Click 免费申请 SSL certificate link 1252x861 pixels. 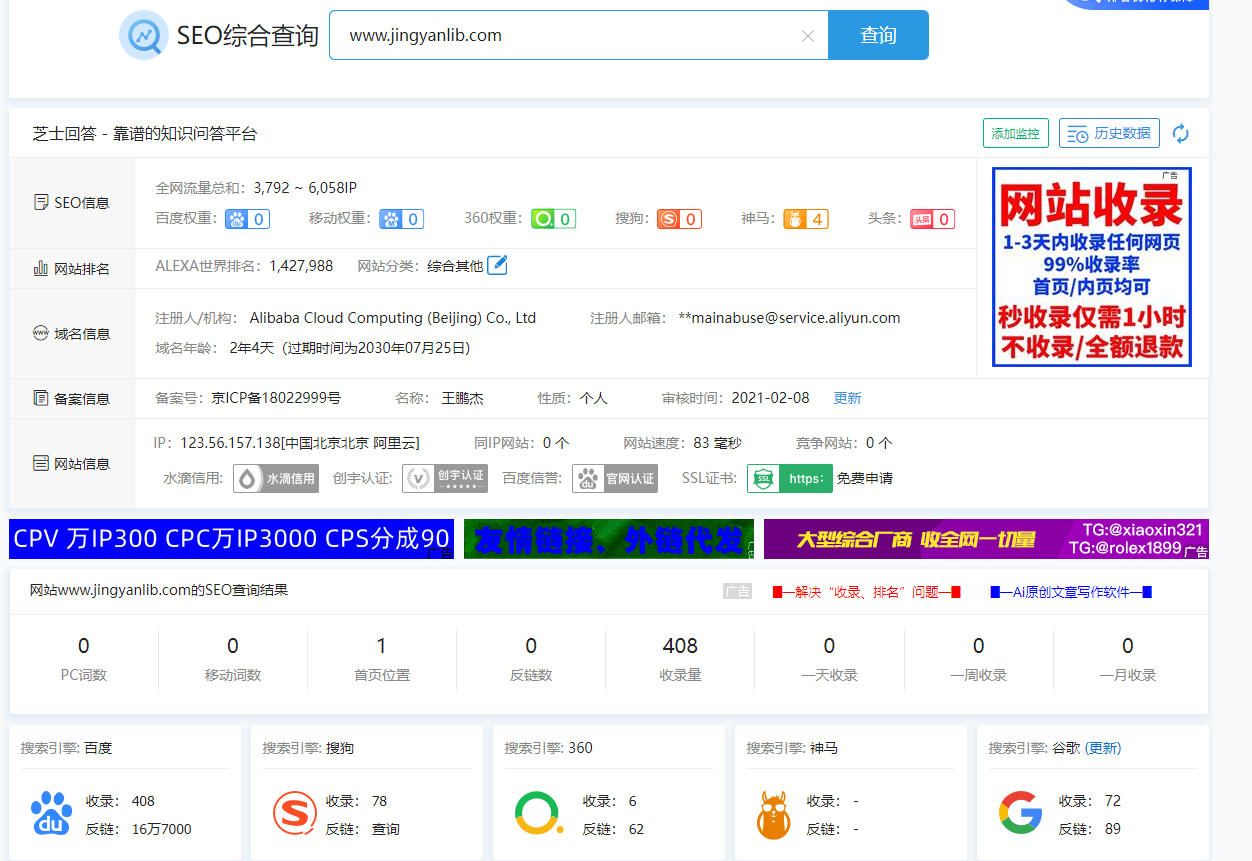click(865, 478)
